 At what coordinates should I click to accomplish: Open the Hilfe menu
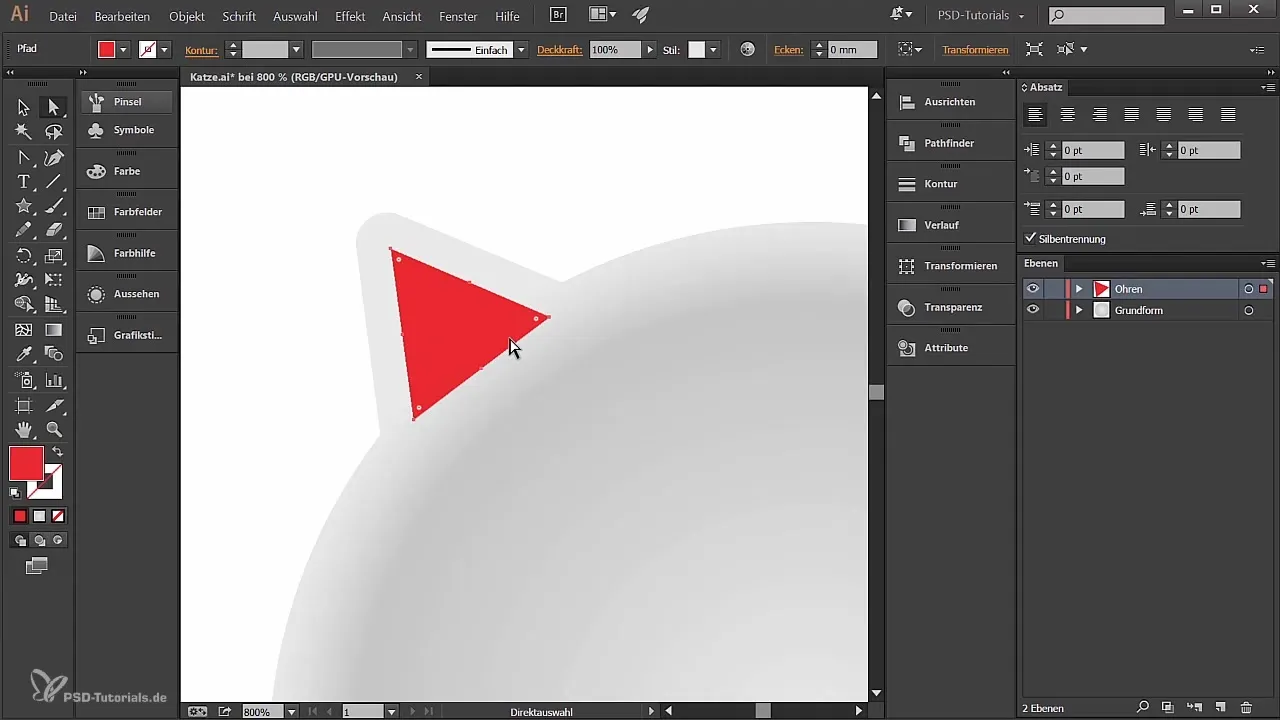507,16
